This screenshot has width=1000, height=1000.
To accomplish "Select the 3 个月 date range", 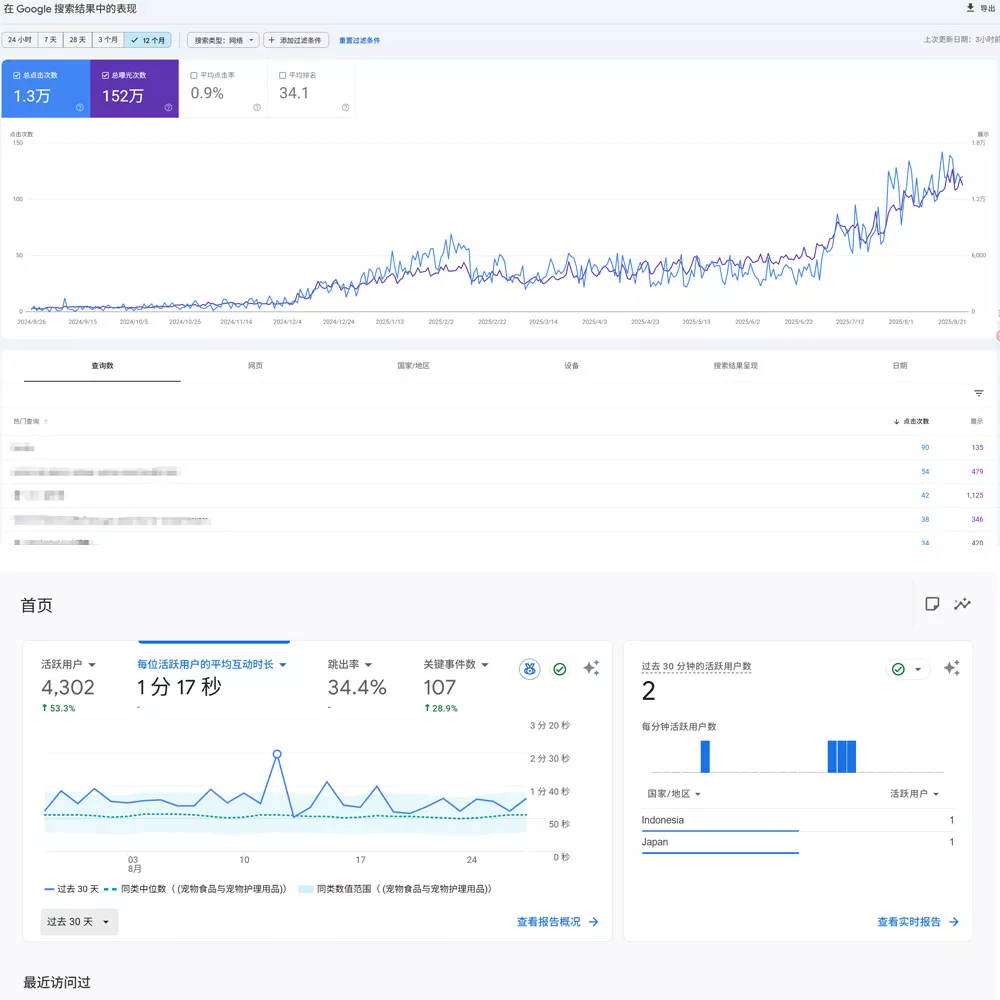I will [107, 40].
